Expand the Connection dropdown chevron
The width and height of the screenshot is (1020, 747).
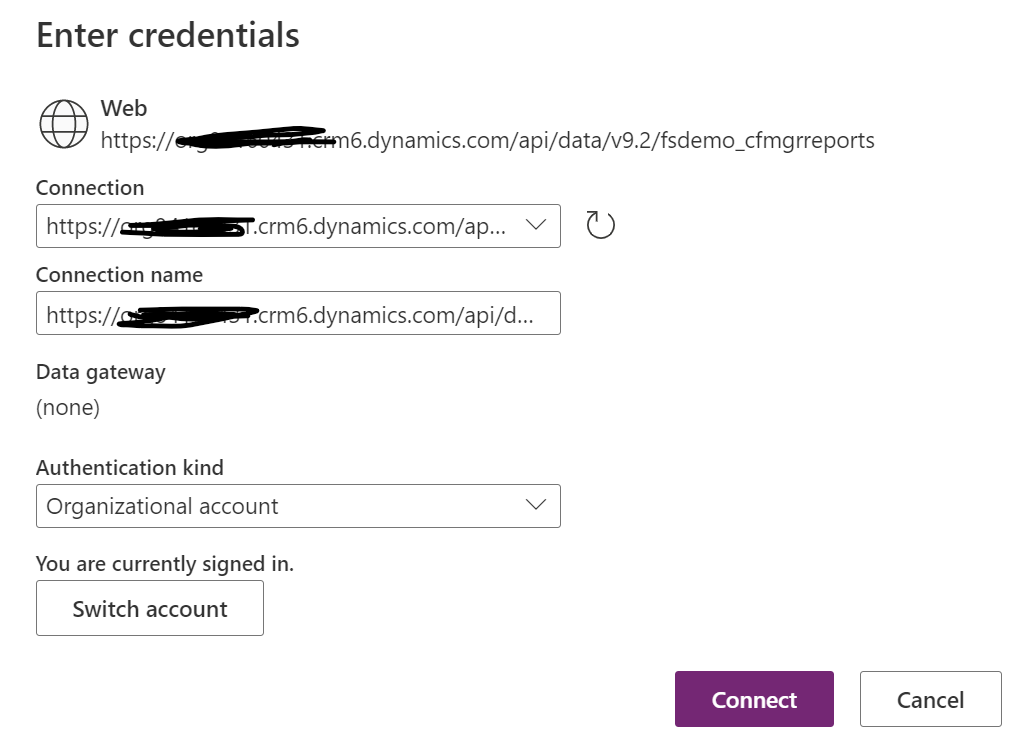[536, 225]
